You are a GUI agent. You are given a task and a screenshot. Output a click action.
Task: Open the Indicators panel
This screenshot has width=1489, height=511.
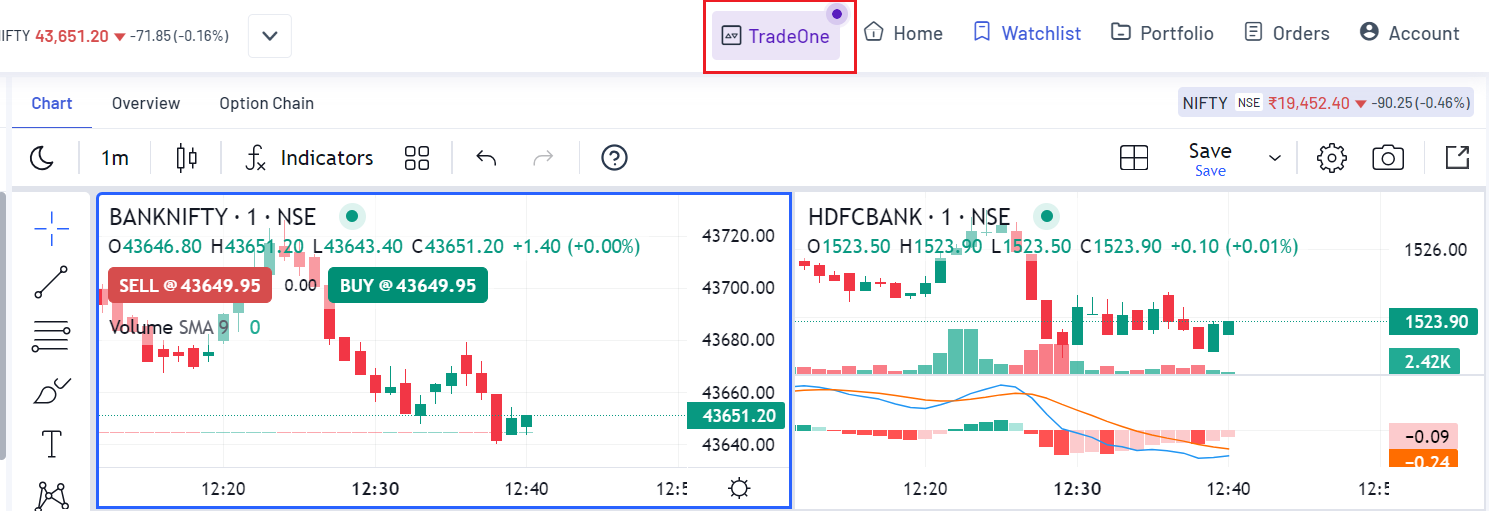310,158
